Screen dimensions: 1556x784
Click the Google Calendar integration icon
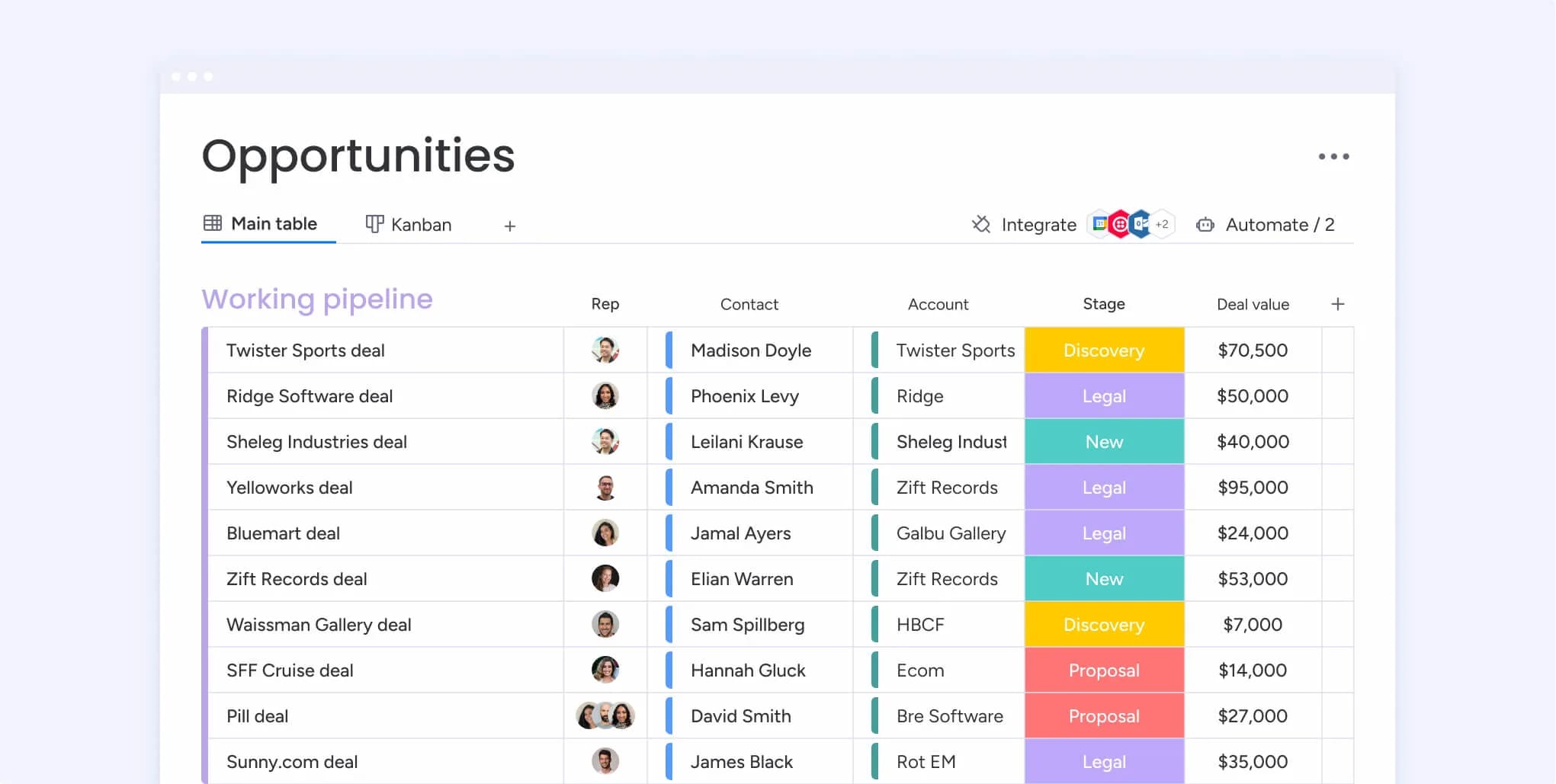click(1100, 223)
